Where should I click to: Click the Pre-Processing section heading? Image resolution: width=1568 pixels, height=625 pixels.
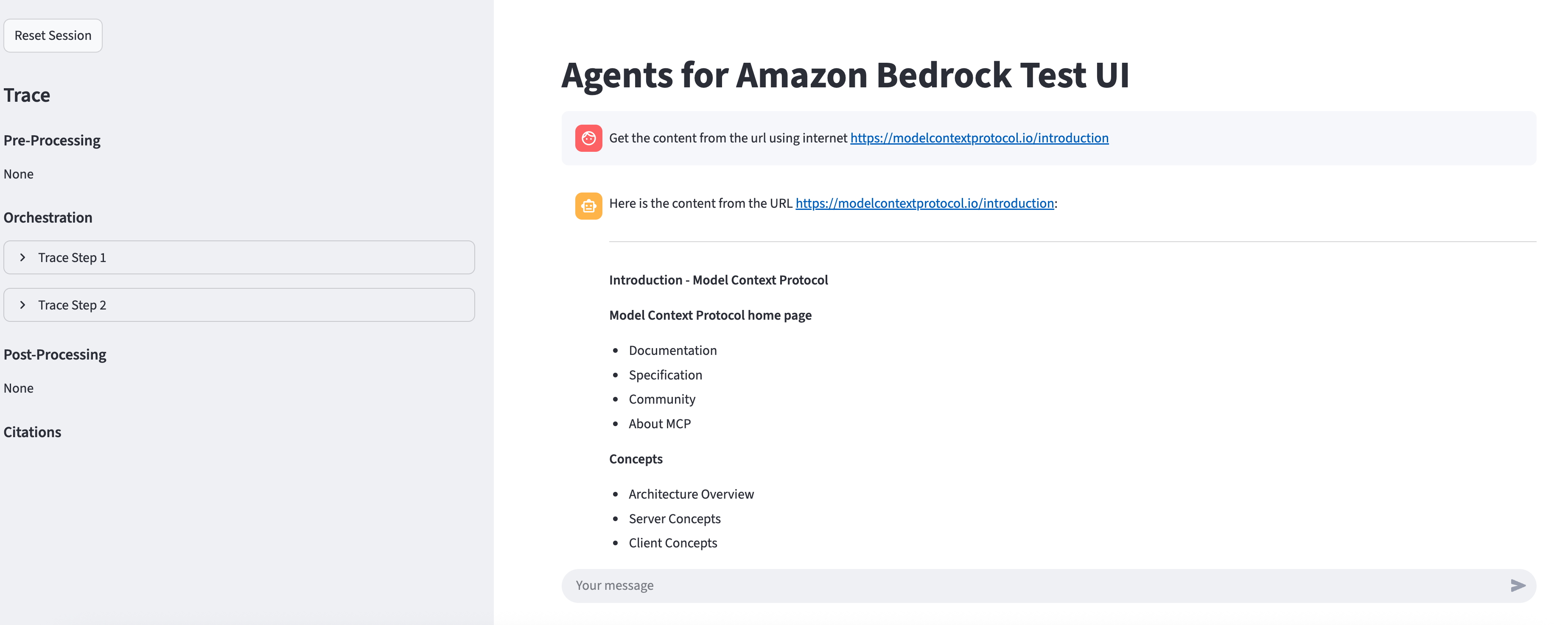point(52,141)
